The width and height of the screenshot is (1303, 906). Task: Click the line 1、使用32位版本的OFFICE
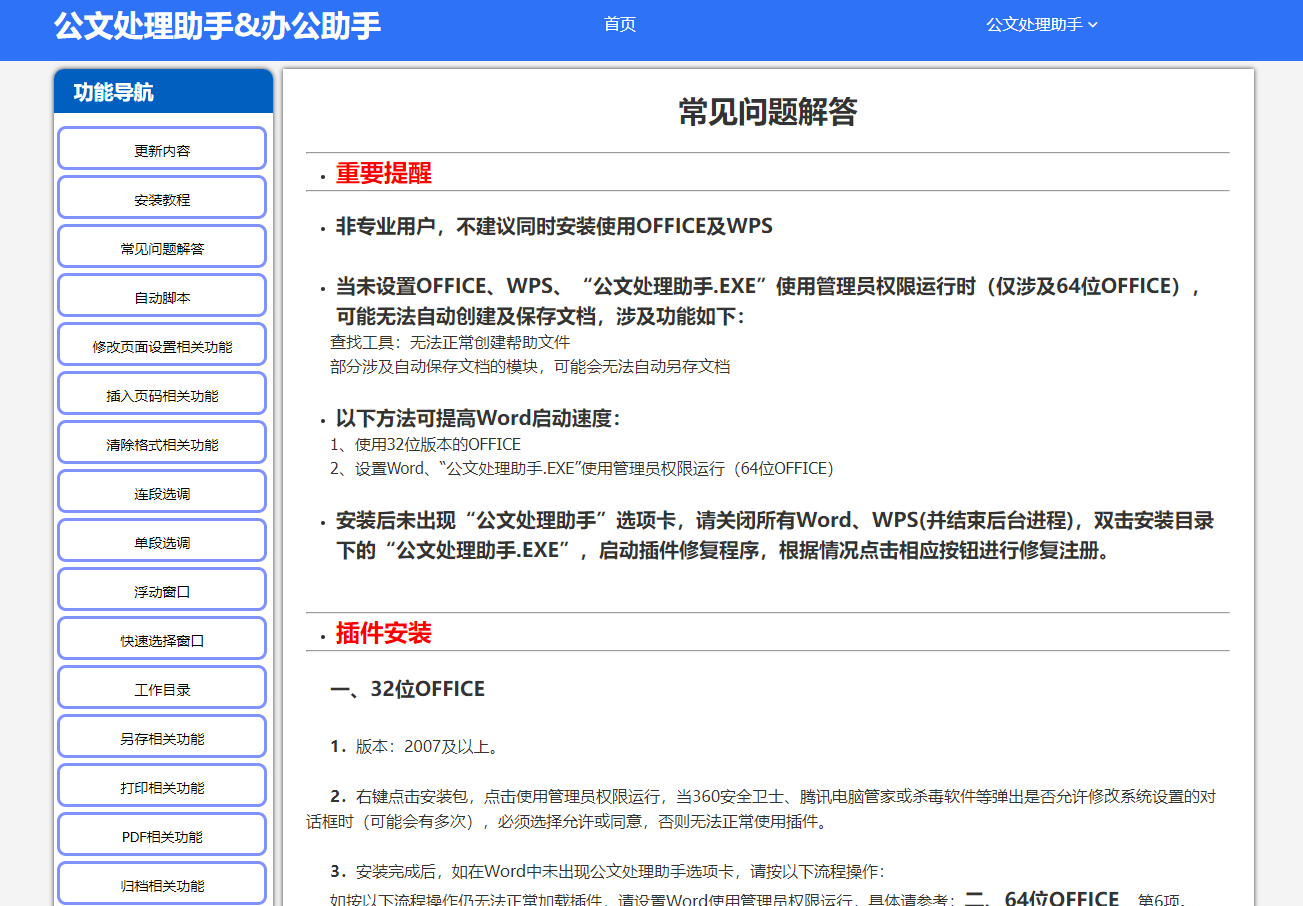425,444
